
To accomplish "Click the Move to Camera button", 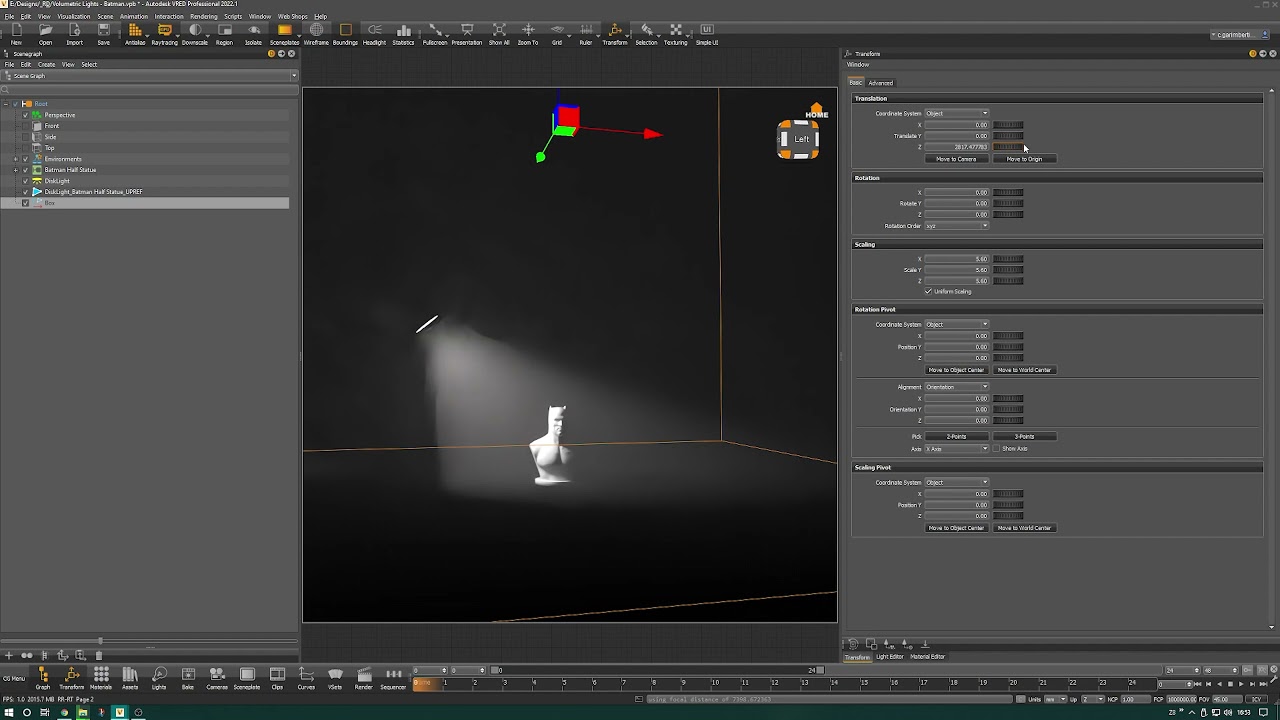I will pos(956,159).
